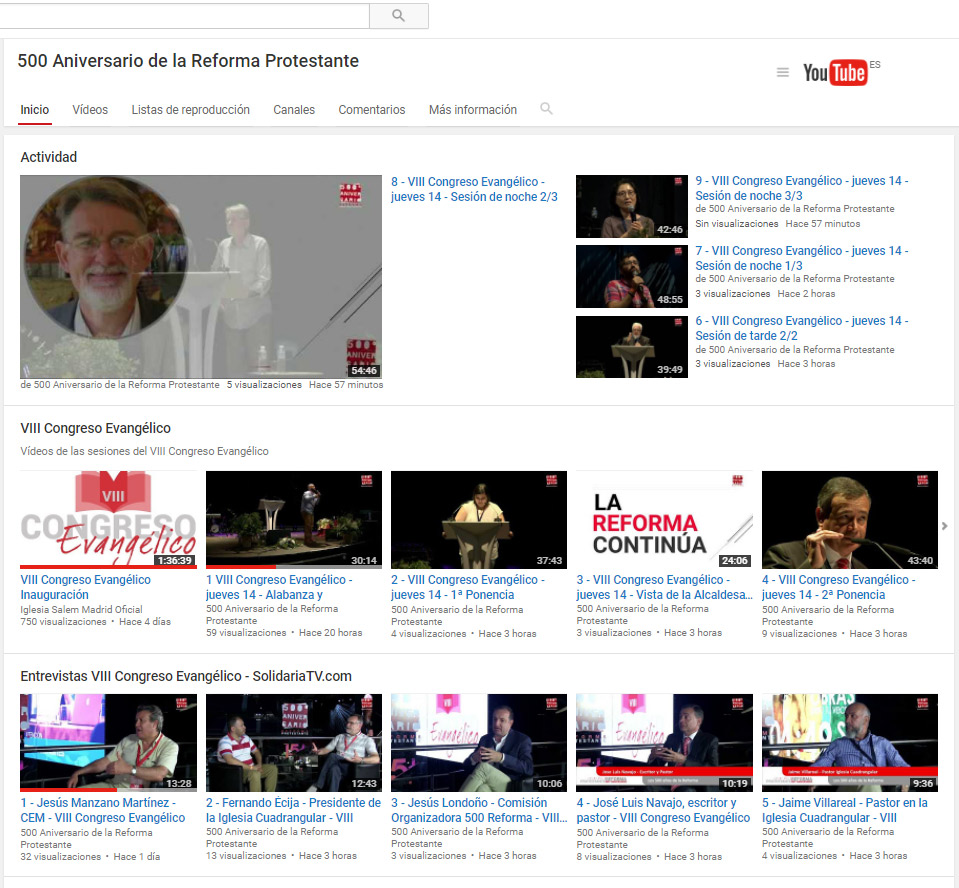The height and width of the screenshot is (888, 959).
Task: Open the VIII Congreso Evangélico section heading
Action: tap(95, 428)
